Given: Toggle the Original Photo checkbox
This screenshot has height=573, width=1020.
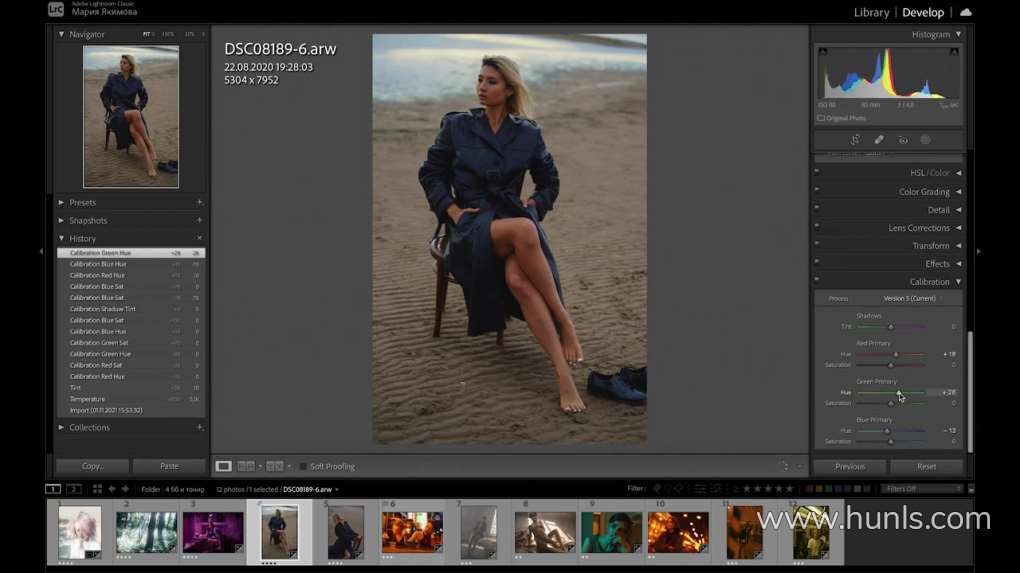Looking at the screenshot, I should tap(821, 118).
